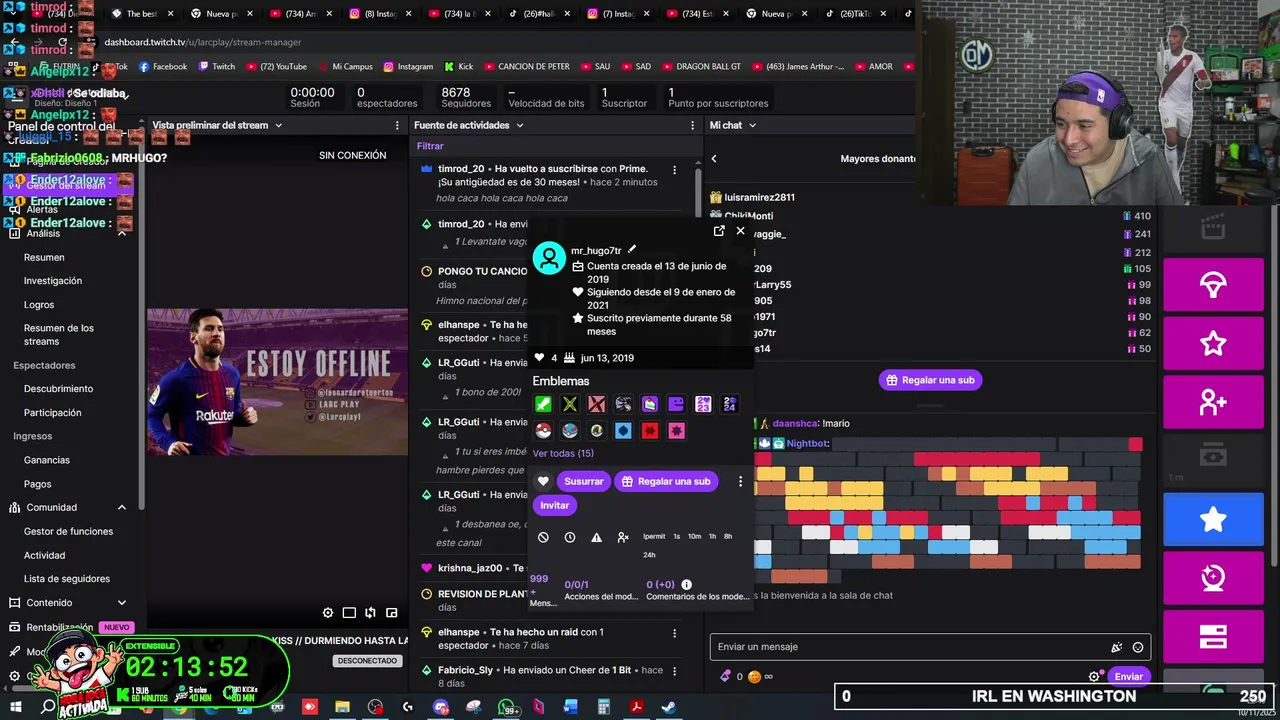Click the 2024 emblem badge
The width and height of the screenshot is (1280, 720).
(x=729, y=404)
